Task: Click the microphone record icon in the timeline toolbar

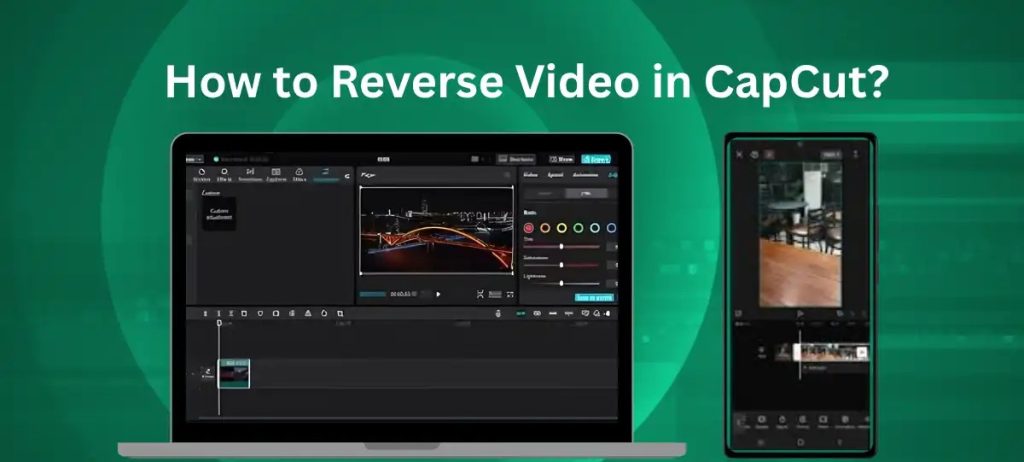Action: tap(498, 314)
